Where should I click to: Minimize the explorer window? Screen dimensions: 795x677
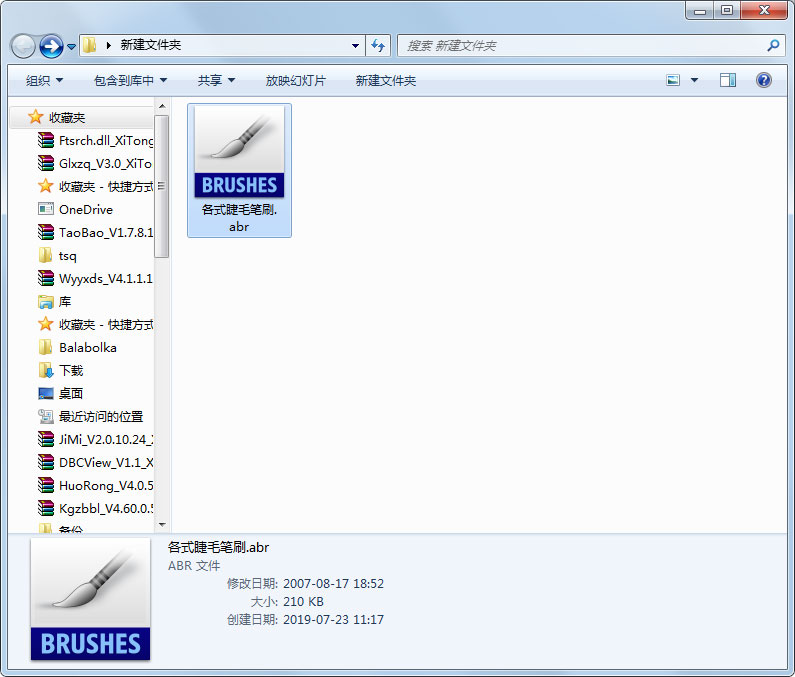click(x=700, y=10)
